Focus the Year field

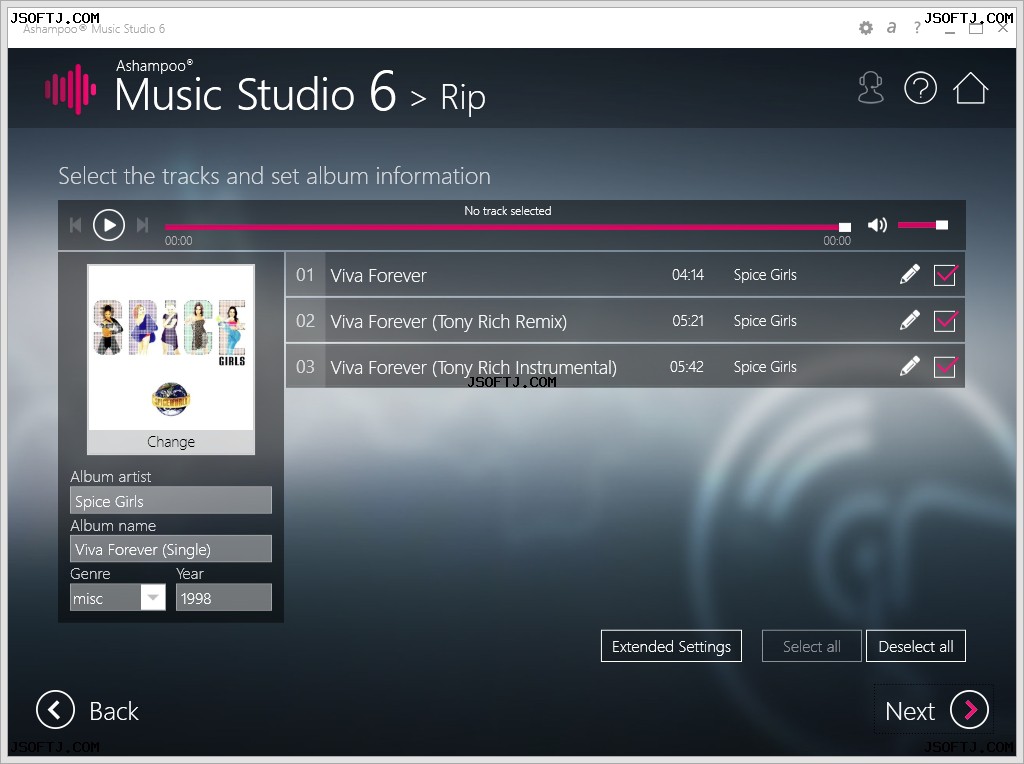(x=223, y=597)
